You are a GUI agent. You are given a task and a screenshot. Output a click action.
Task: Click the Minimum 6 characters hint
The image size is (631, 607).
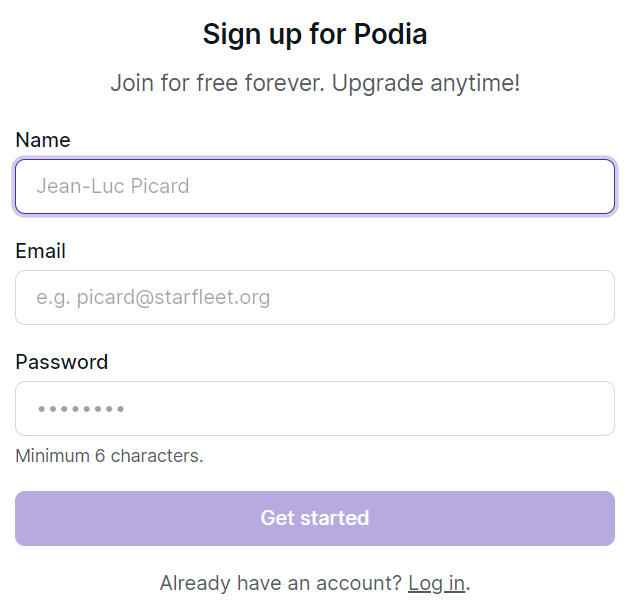coord(109,456)
